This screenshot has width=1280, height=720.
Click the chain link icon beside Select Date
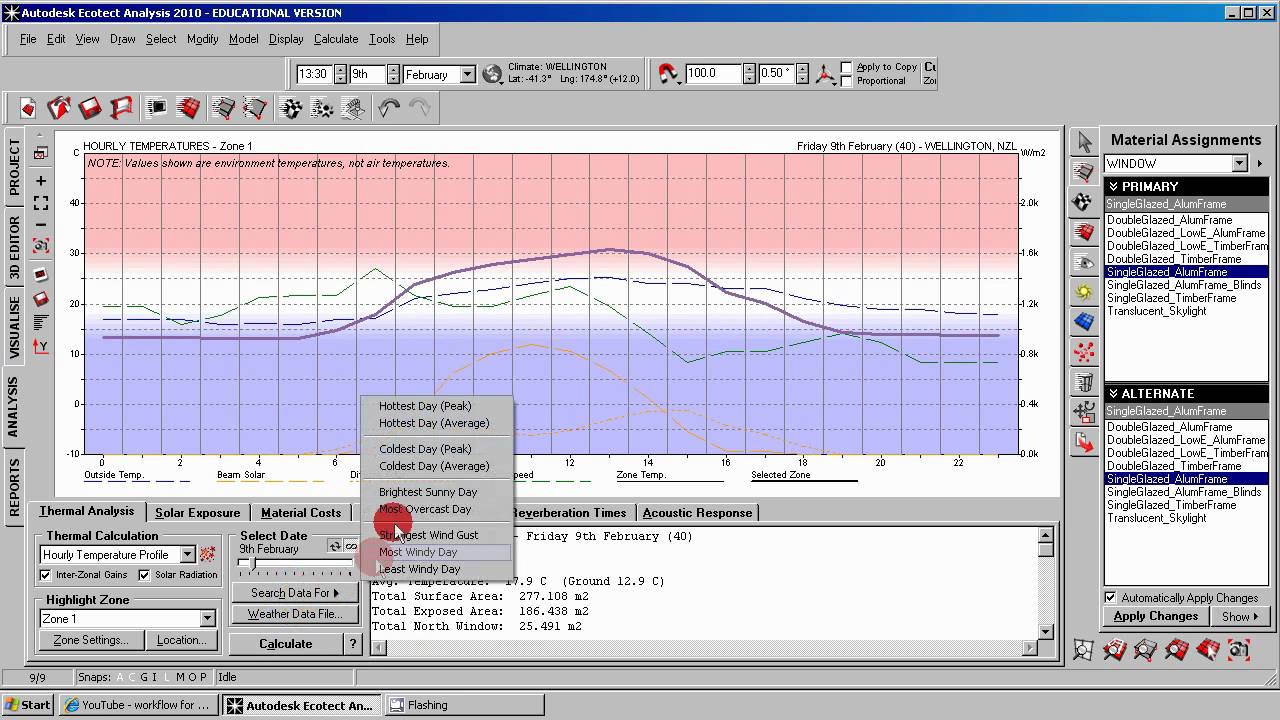[351, 546]
